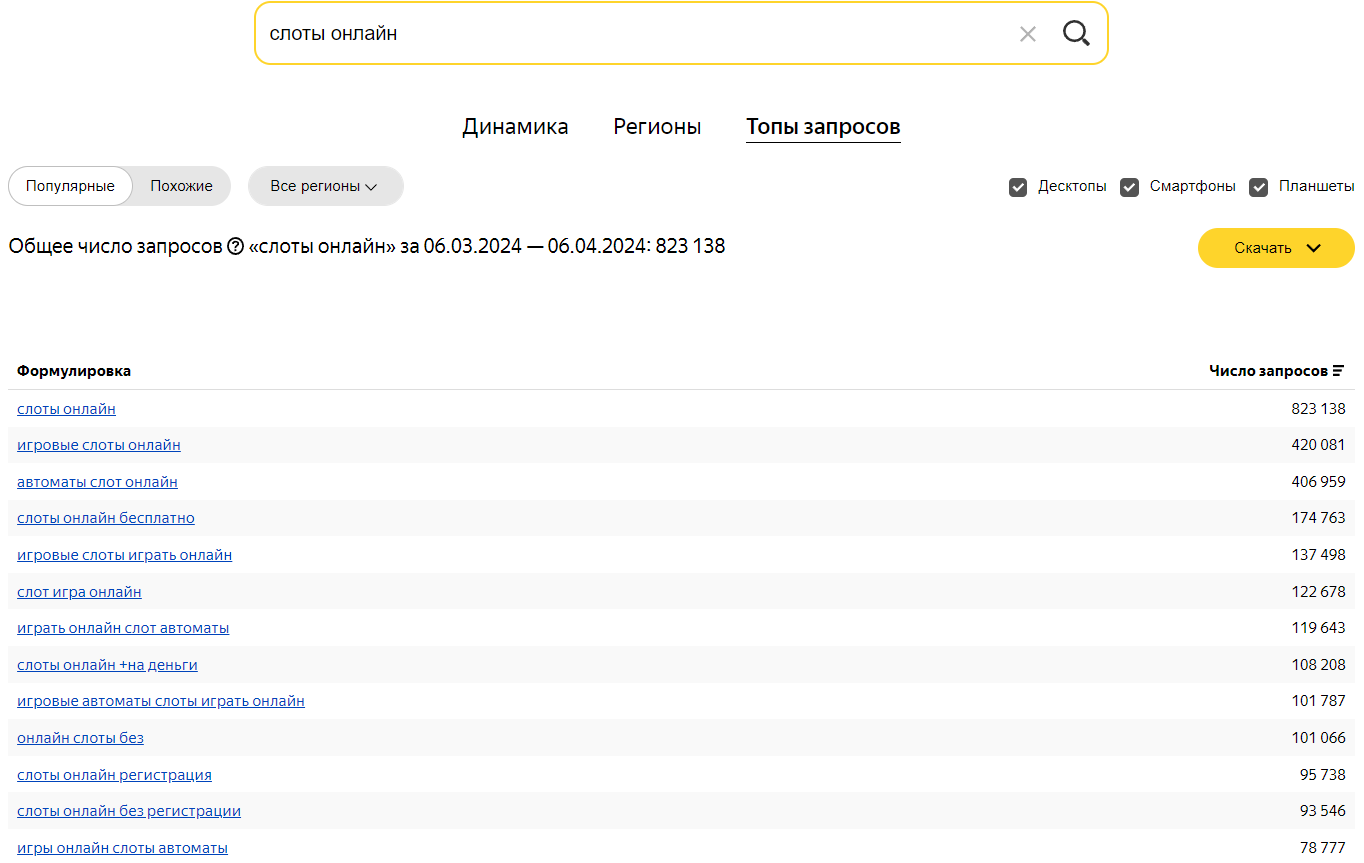Viewport: 1364px width, 863px height.
Task: Click the 420 081 count value
Action: 1318,445
